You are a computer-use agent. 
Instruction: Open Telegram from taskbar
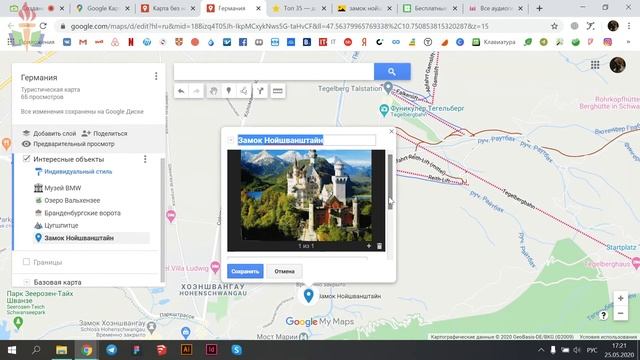pyautogui.click(x=111, y=350)
